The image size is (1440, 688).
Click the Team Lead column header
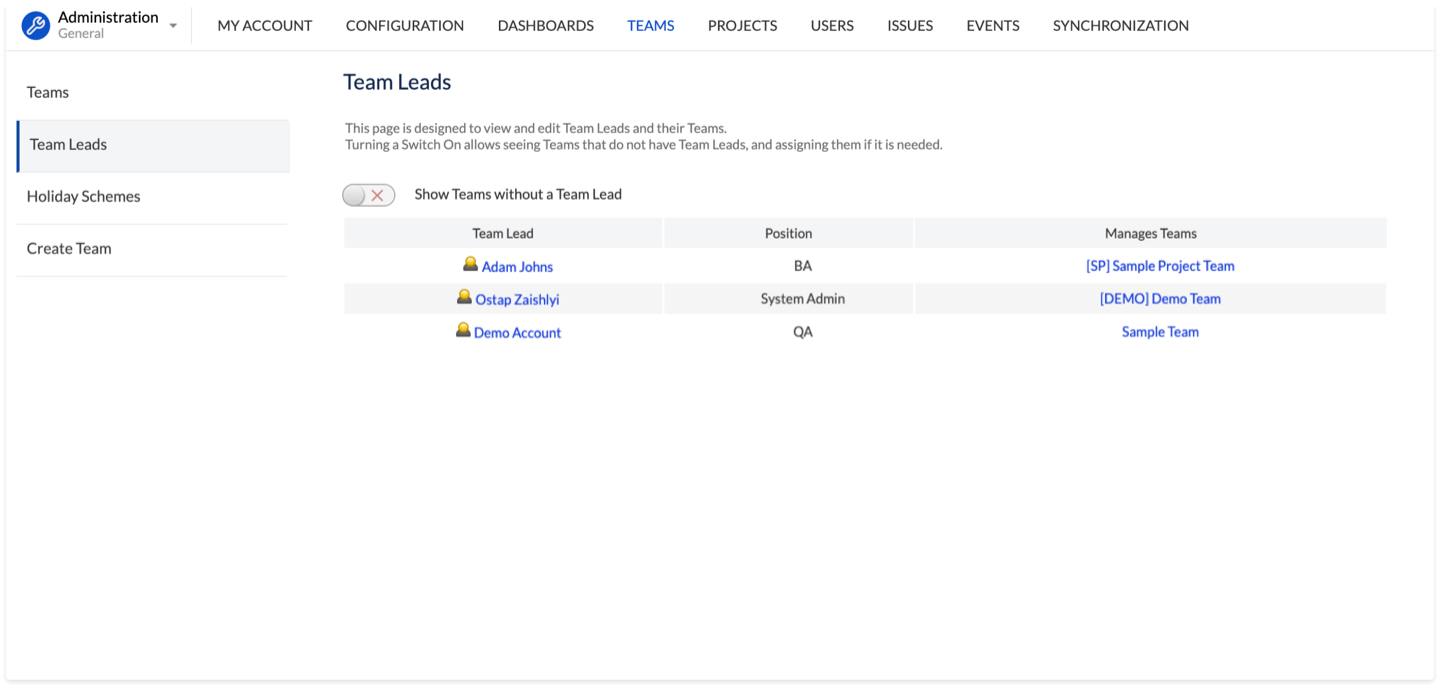pyautogui.click(x=503, y=233)
